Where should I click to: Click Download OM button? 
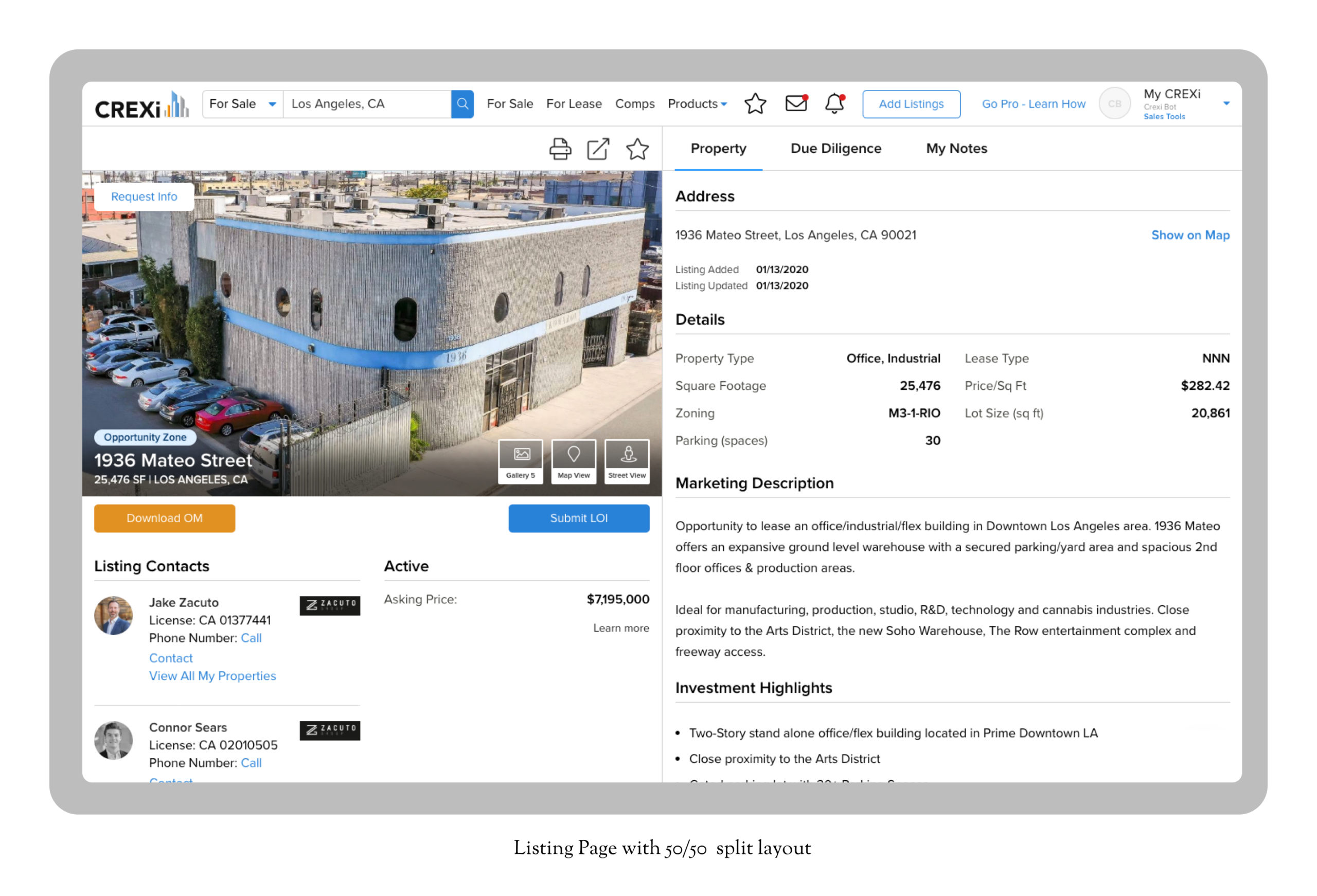[x=164, y=518]
